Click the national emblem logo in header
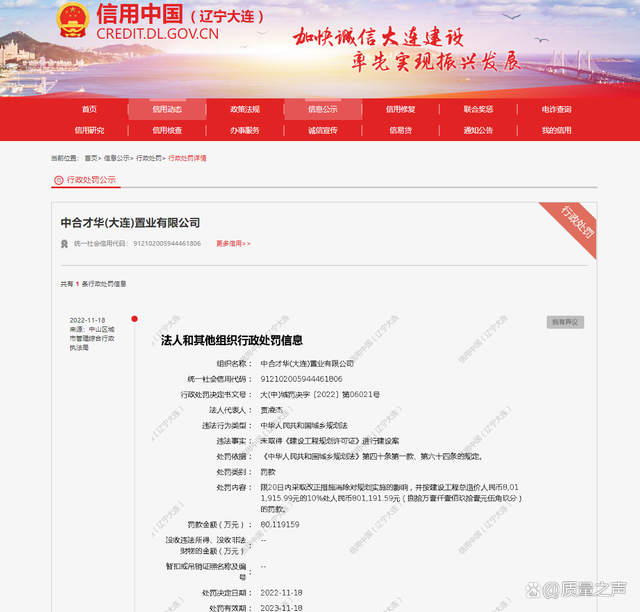Viewport: 640px width, 612px height. pyautogui.click(x=73, y=20)
